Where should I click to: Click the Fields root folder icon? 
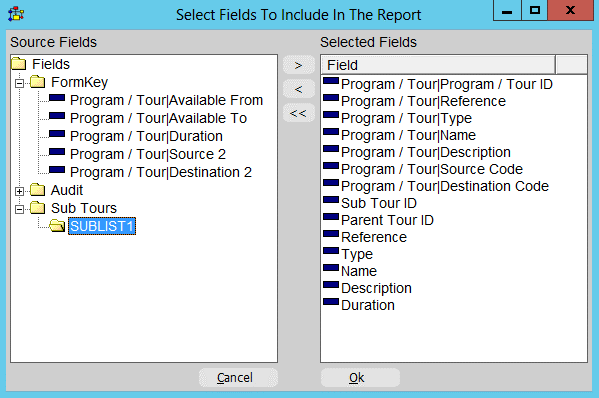pyautogui.click(x=19, y=64)
